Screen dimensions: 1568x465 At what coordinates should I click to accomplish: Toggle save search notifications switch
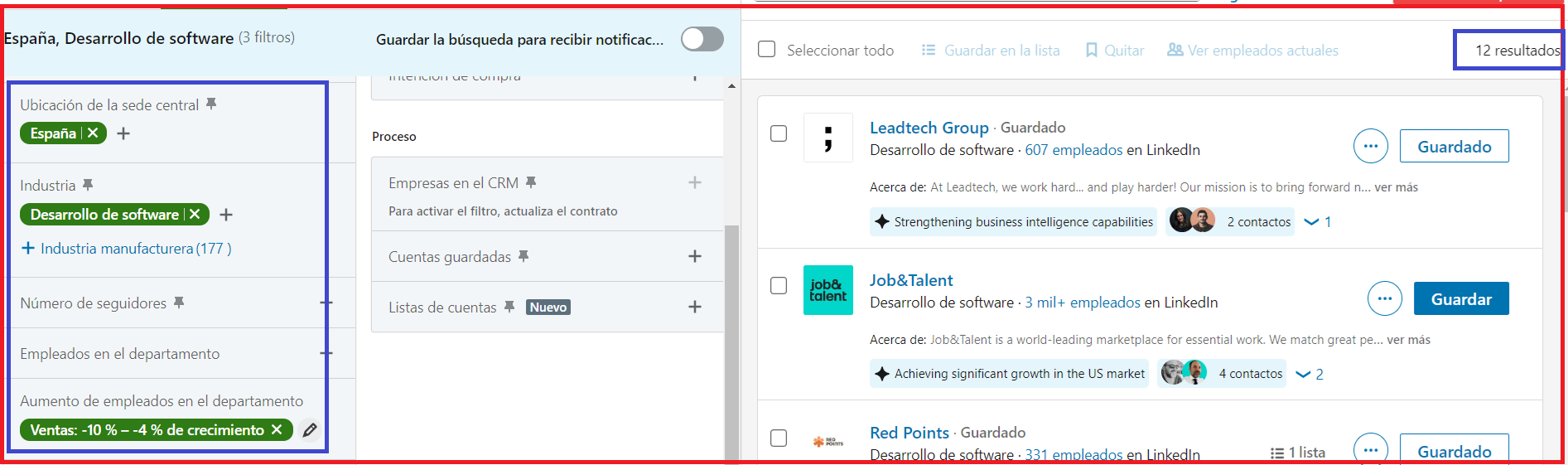702,39
